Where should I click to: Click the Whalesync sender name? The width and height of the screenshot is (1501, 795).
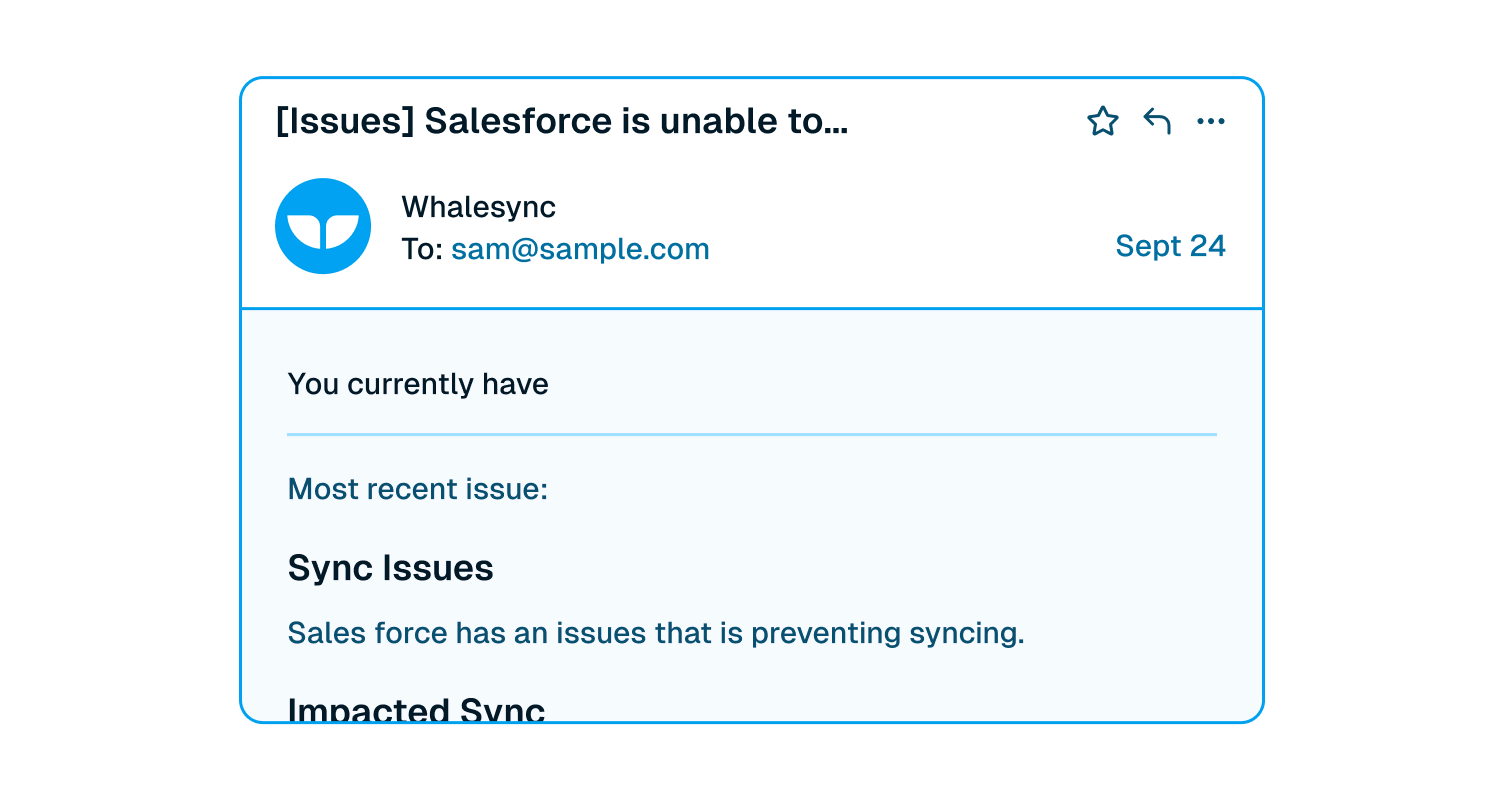[x=478, y=207]
